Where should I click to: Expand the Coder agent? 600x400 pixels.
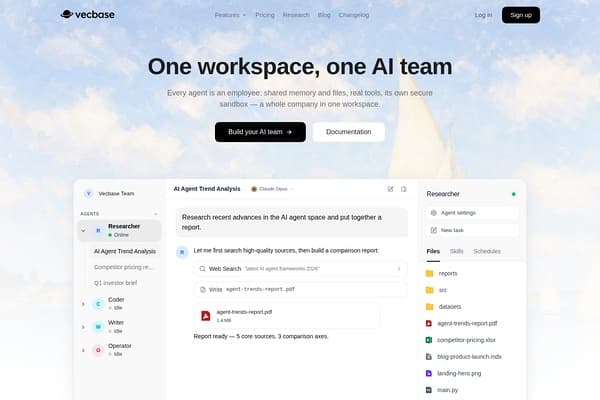click(83, 304)
